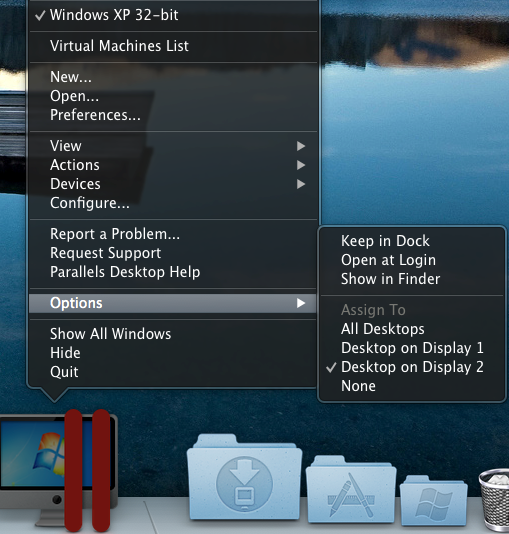Click the Parallels Desktop dock icon
509x534 pixels.
point(59,471)
